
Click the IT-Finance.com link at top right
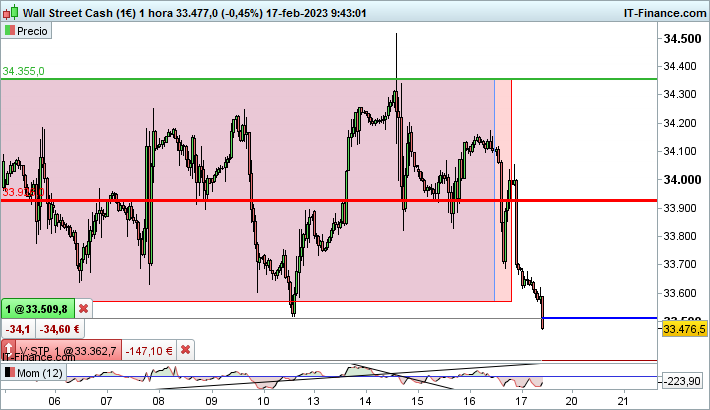pyautogui.click(x=665, y=13)
